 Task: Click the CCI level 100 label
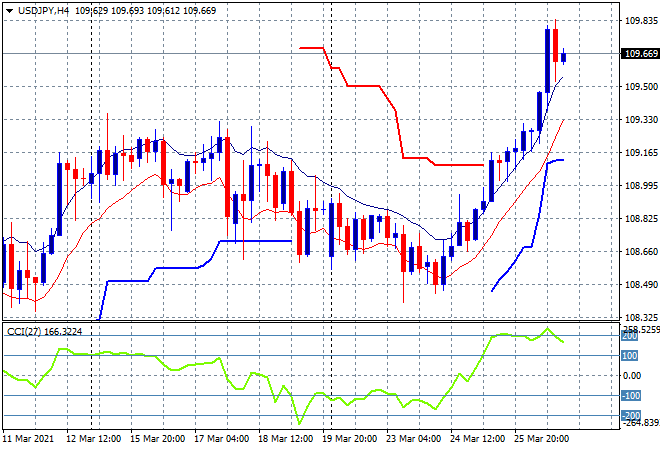click(x=630, y=356)
